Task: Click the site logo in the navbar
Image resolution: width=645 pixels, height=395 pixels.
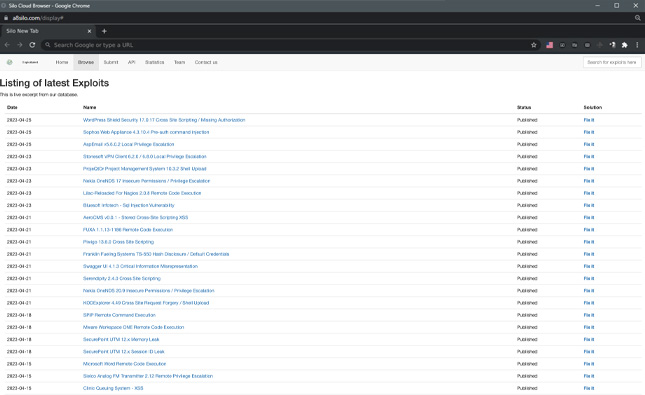Action: pos(9,62)
